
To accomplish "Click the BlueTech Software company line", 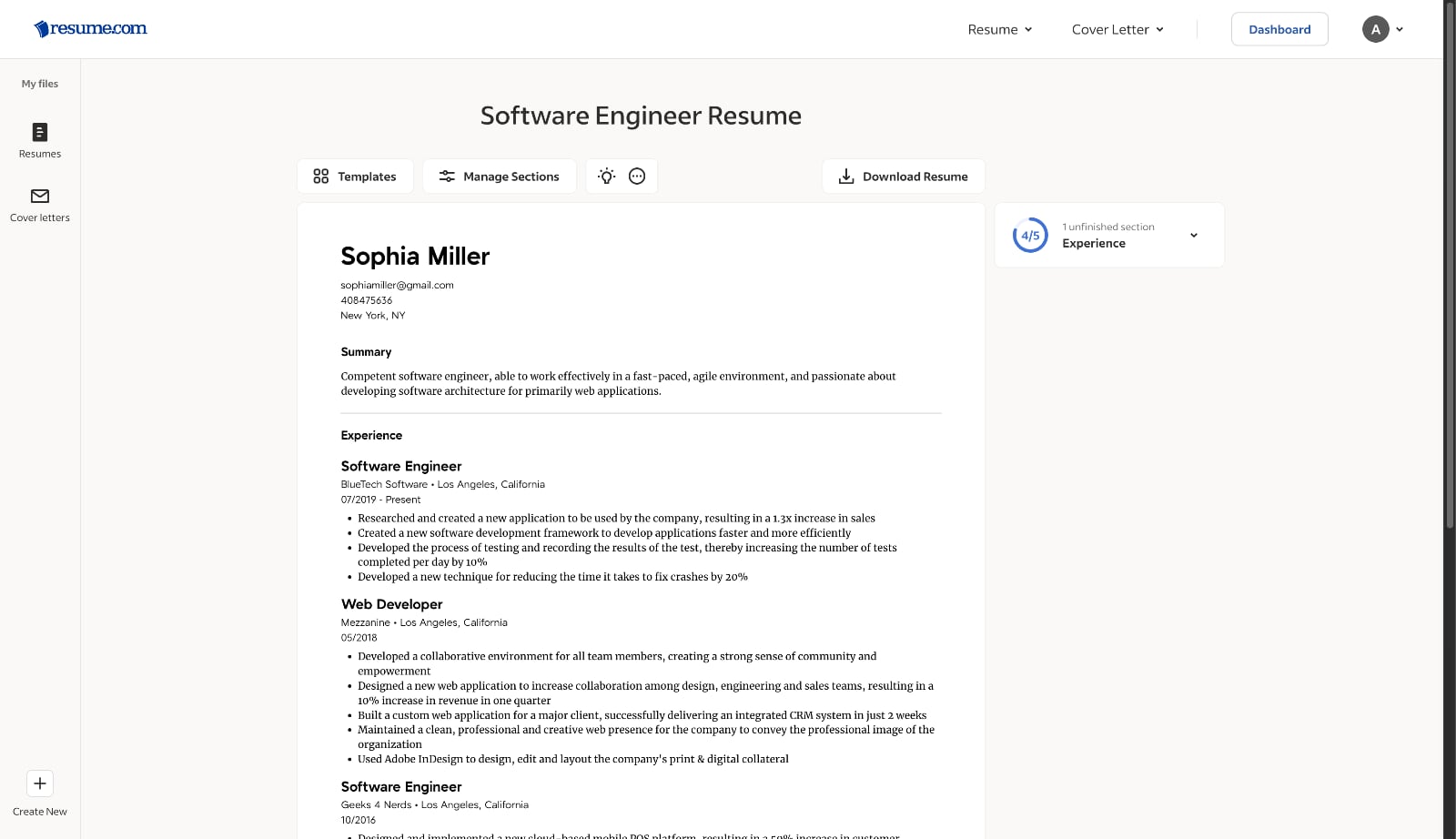I will click(x=442, y=484).
